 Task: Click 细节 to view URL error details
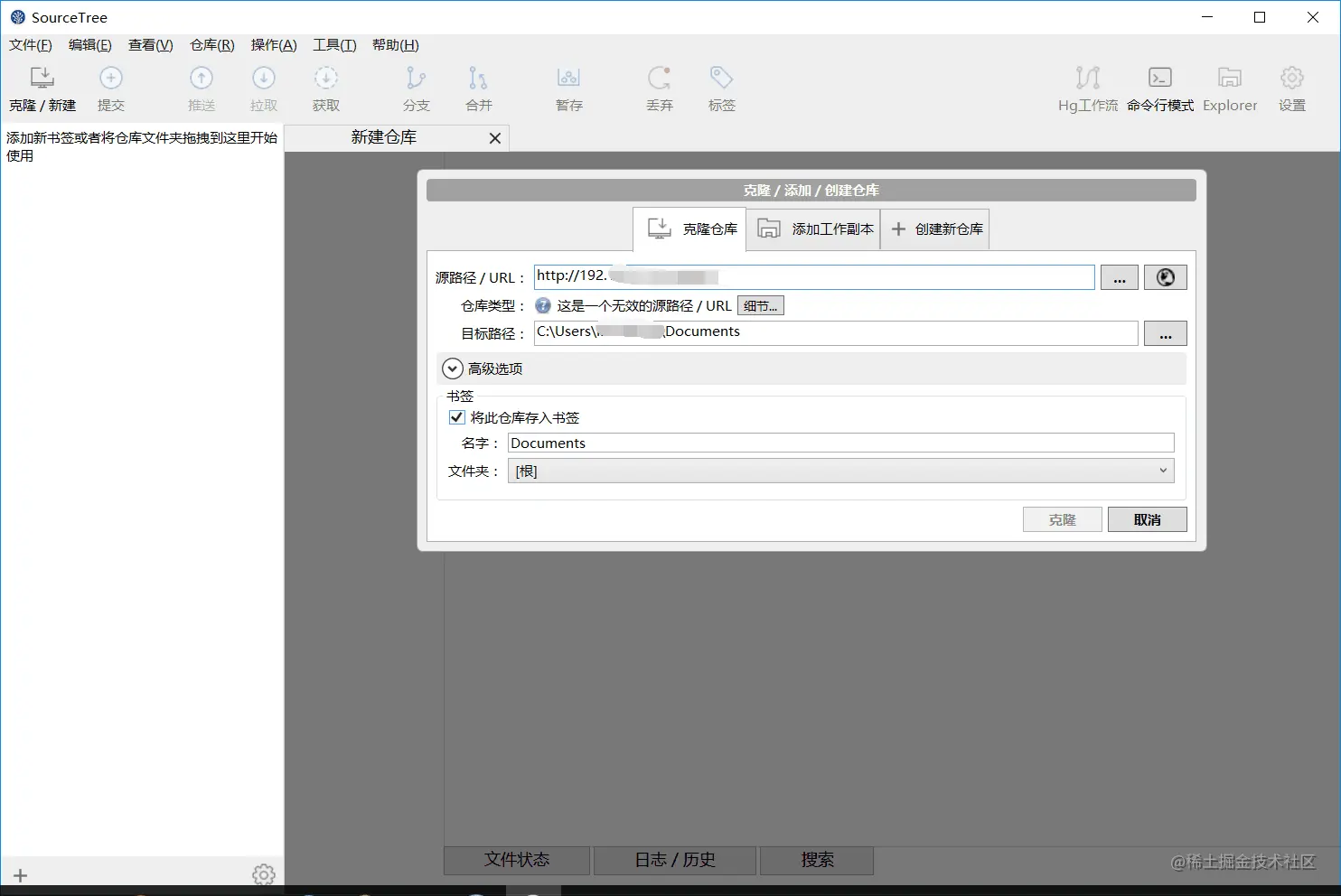pos(760,305)
